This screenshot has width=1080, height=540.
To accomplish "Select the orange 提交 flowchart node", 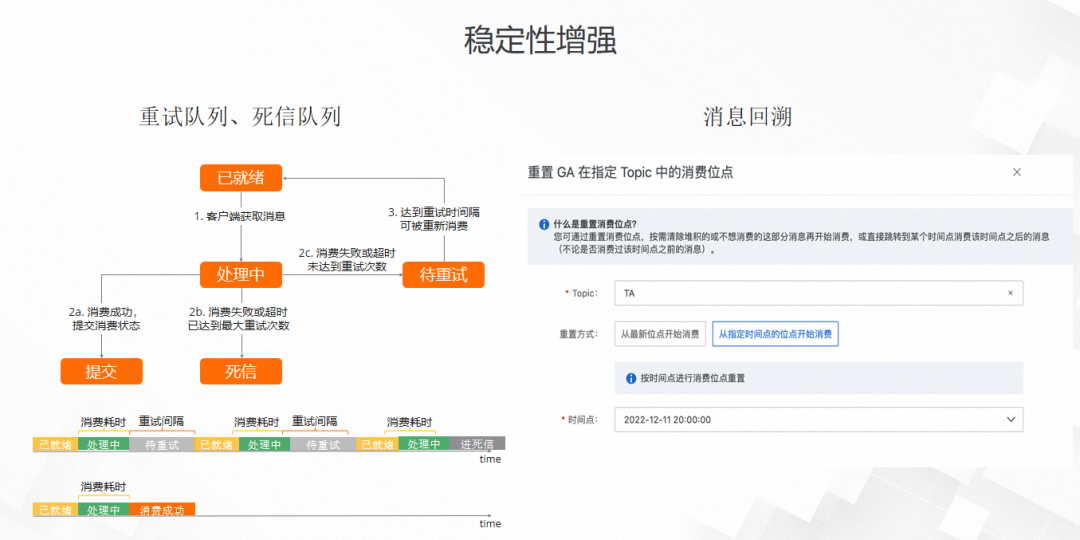I will click(x=101, y=371).
